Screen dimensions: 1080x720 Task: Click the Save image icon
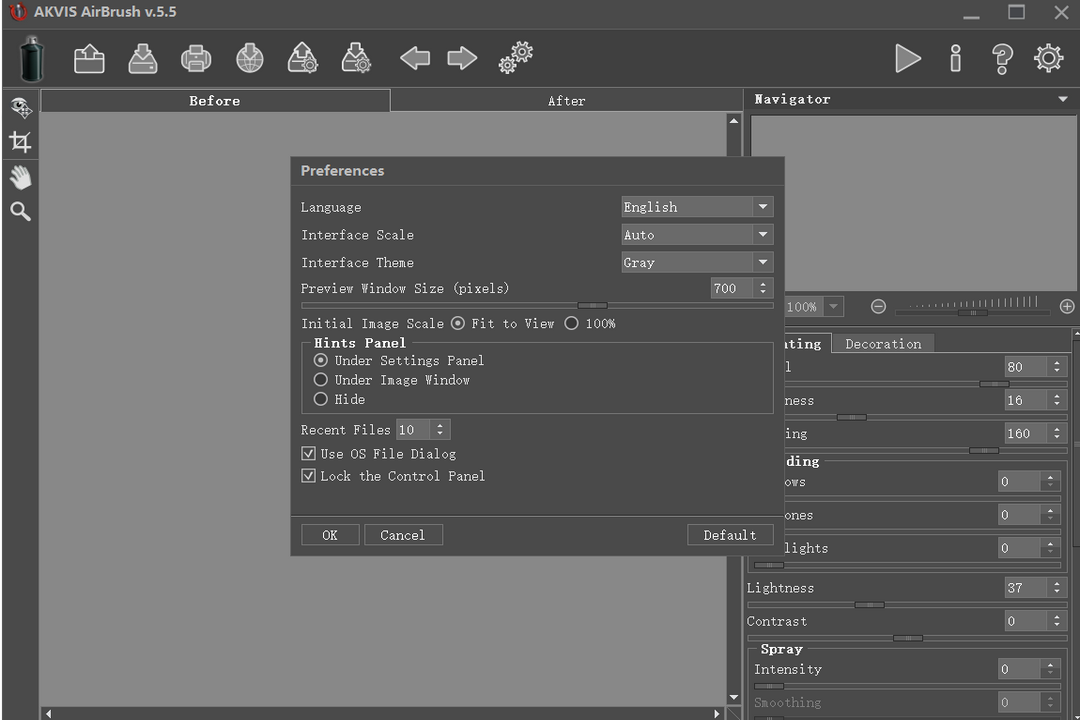click(x=143, y=59)
